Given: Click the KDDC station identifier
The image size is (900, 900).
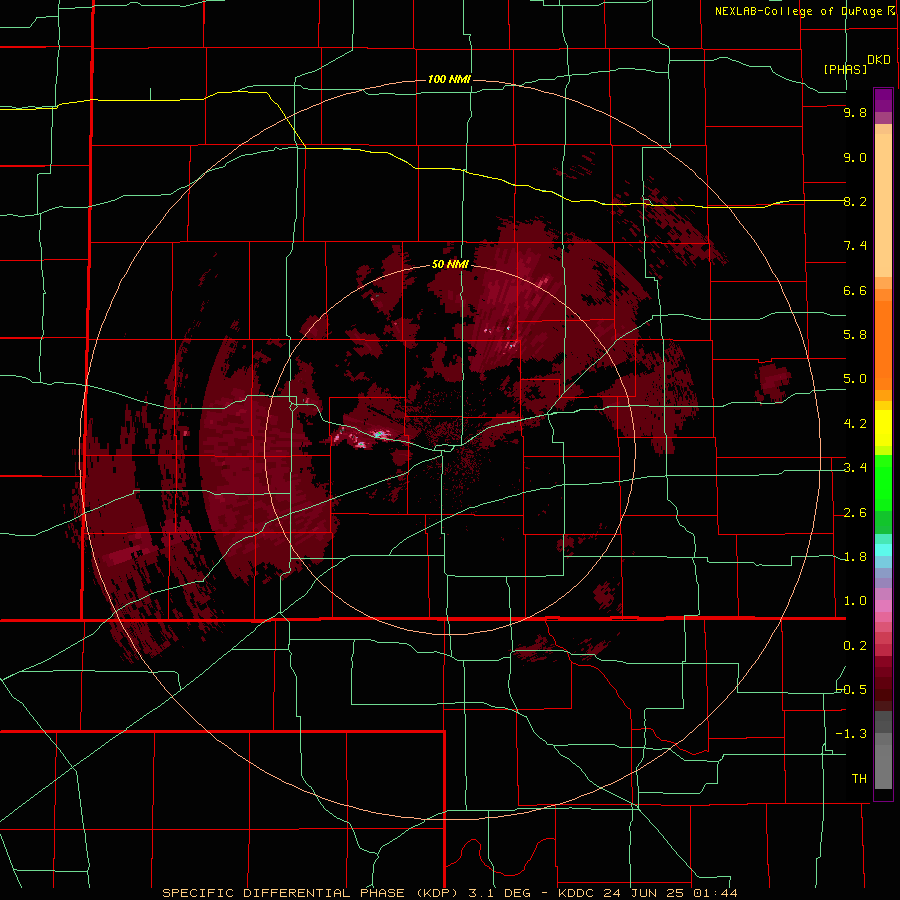Looking at the screenshot, I should (x=577, y=893).
